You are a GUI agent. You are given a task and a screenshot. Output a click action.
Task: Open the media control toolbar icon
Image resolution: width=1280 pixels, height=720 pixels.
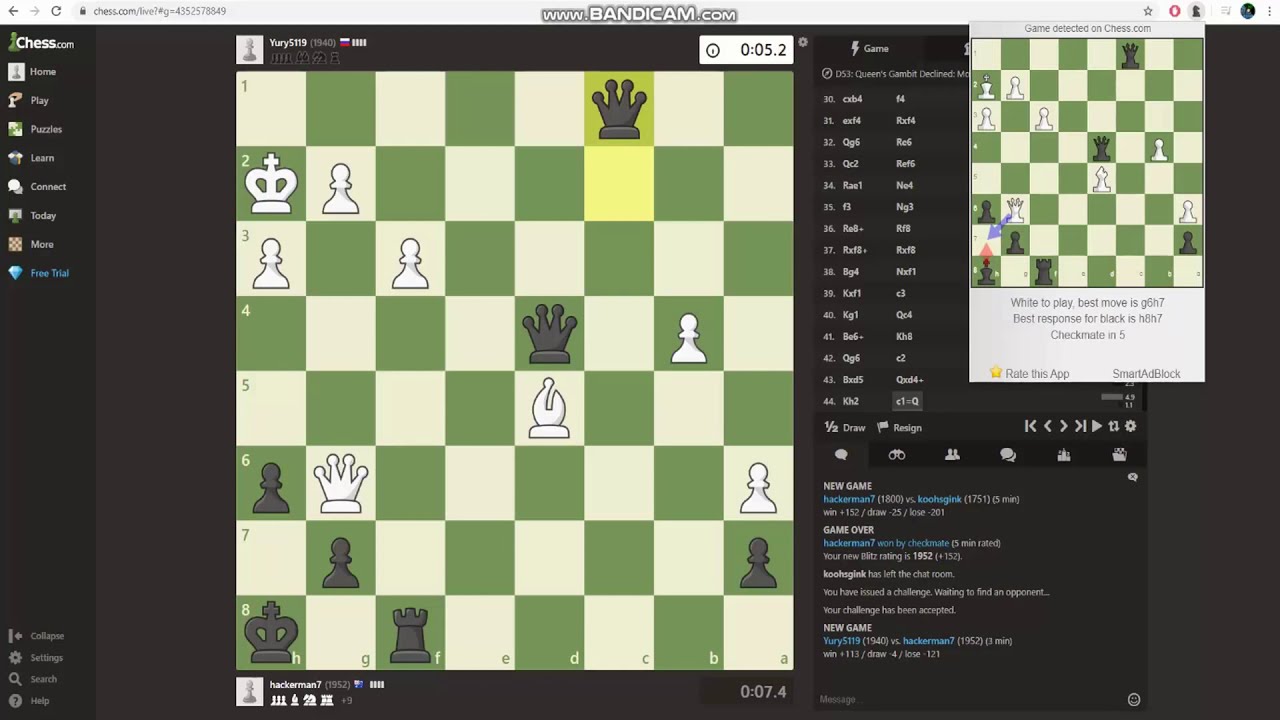coord(1225,11)
